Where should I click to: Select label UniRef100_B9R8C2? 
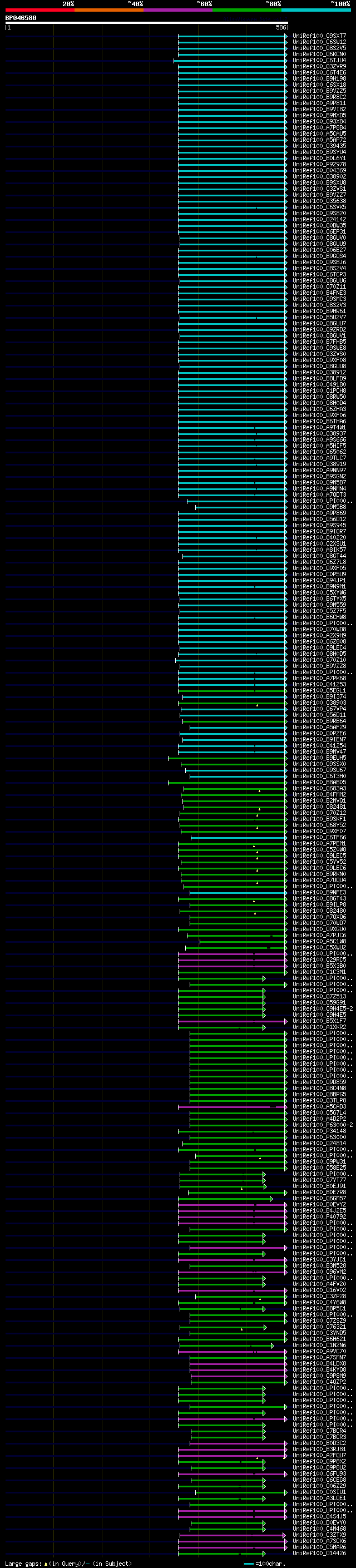tap(319, 97)
